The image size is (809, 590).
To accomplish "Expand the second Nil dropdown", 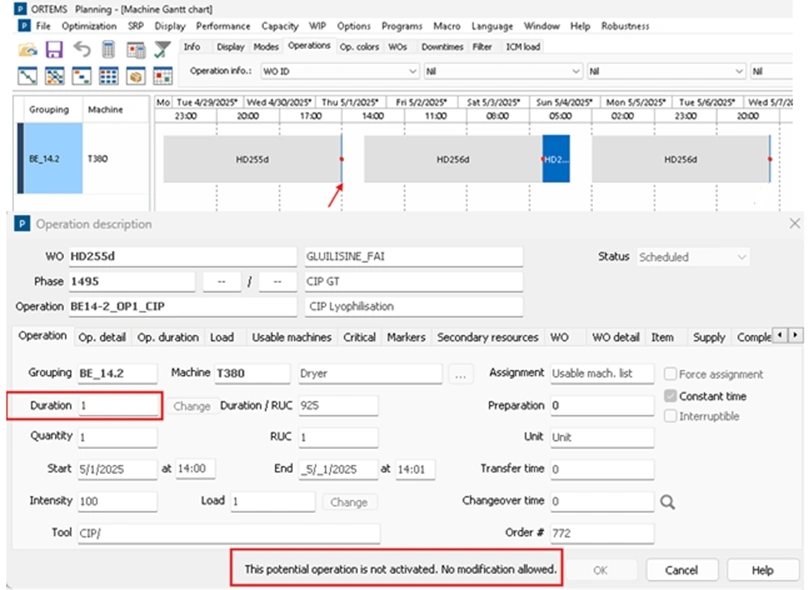I will (576, 71).
